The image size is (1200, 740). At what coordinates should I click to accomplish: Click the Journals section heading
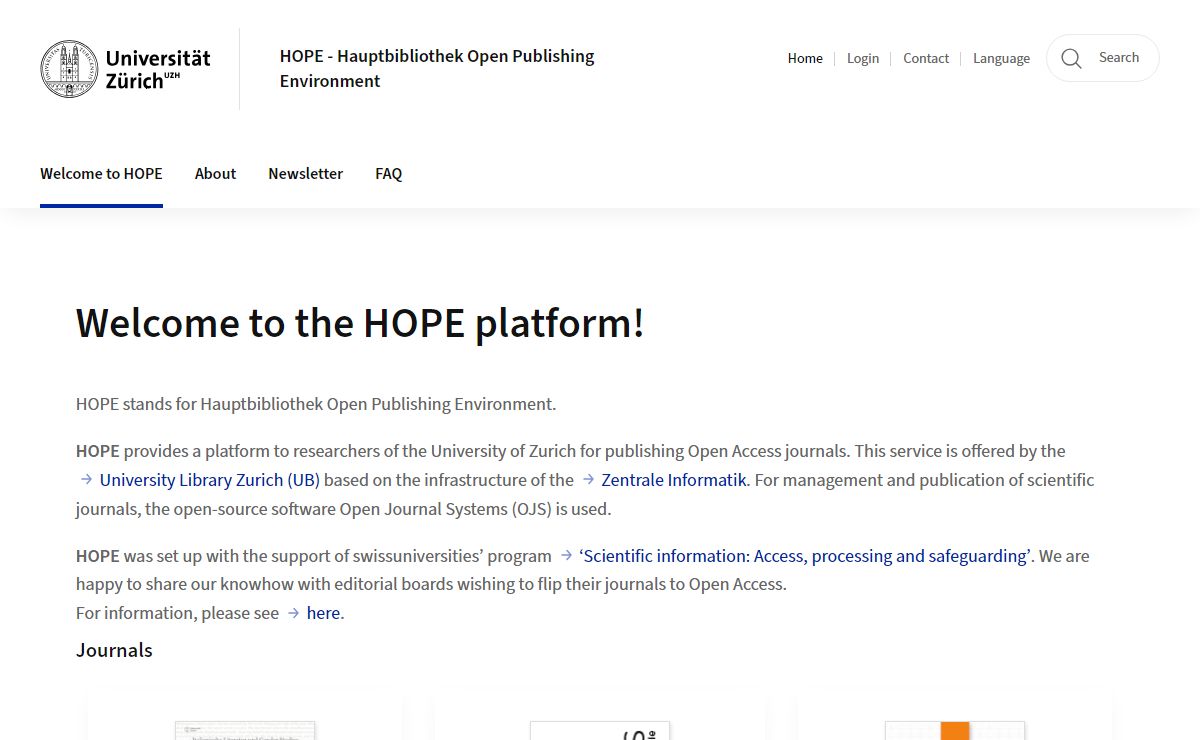click(114, 650)
